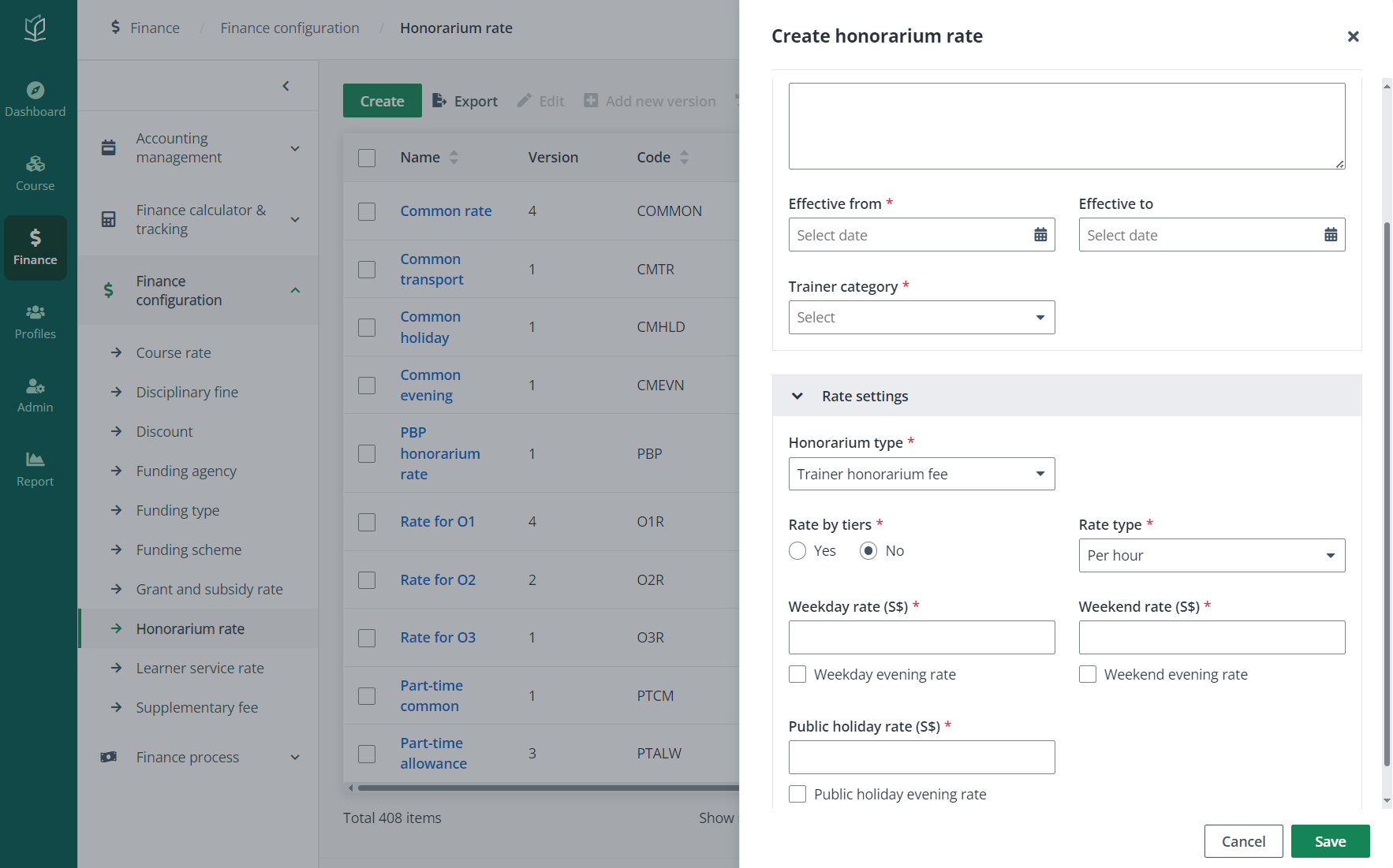Click the Finance configuration breadcrumb
Viewport: 1393px width, 868px height.
click(x=289, y=28)
